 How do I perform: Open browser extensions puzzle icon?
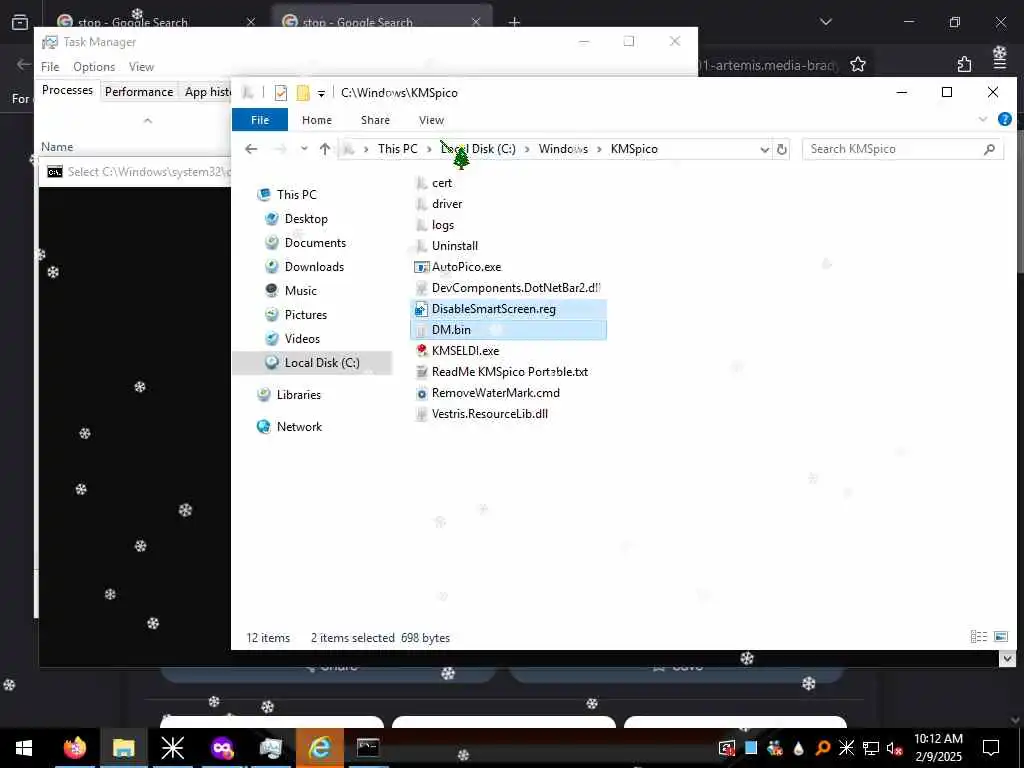coord(964,65)
